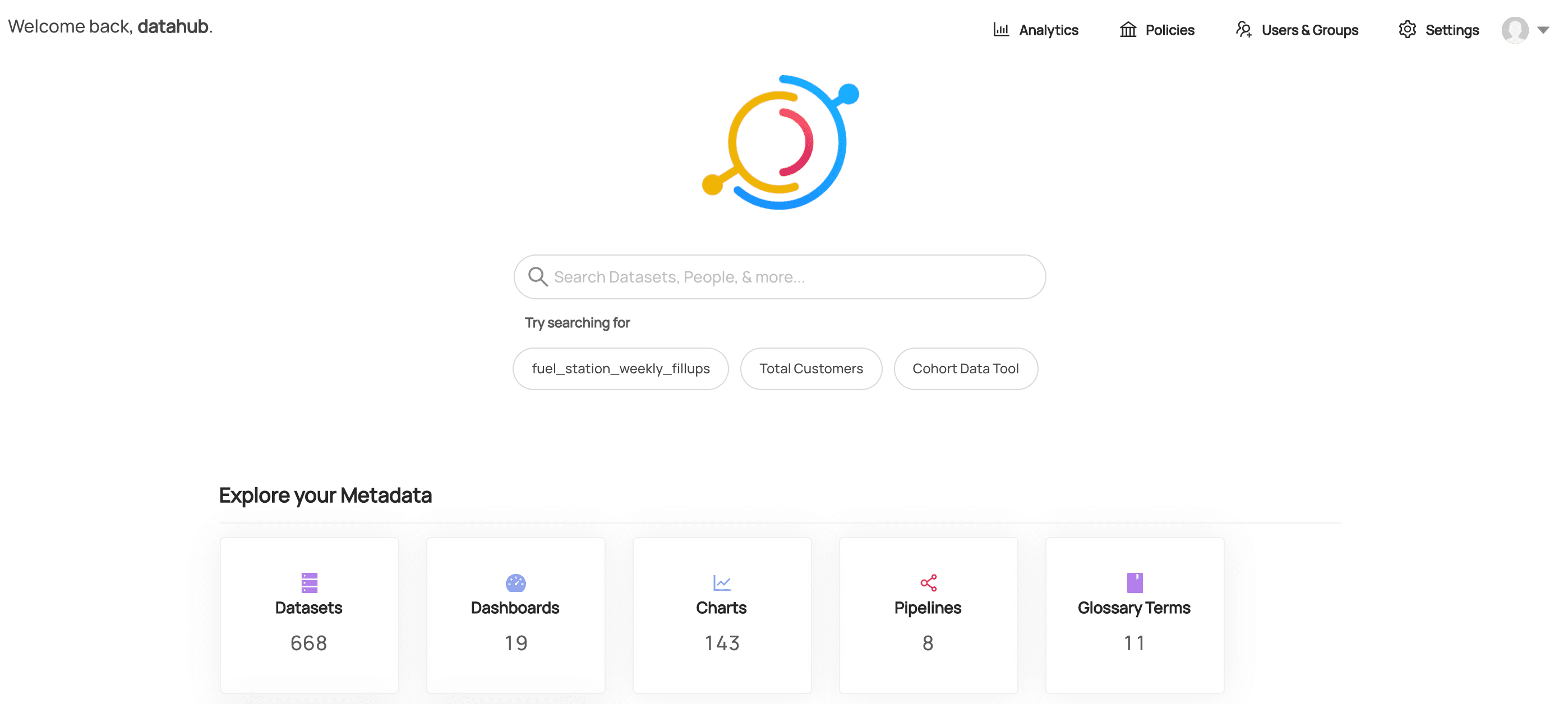Screen dimensions: 1568x704
Task: Click the Explore your Metadata heading
Action: coord(325,496)
